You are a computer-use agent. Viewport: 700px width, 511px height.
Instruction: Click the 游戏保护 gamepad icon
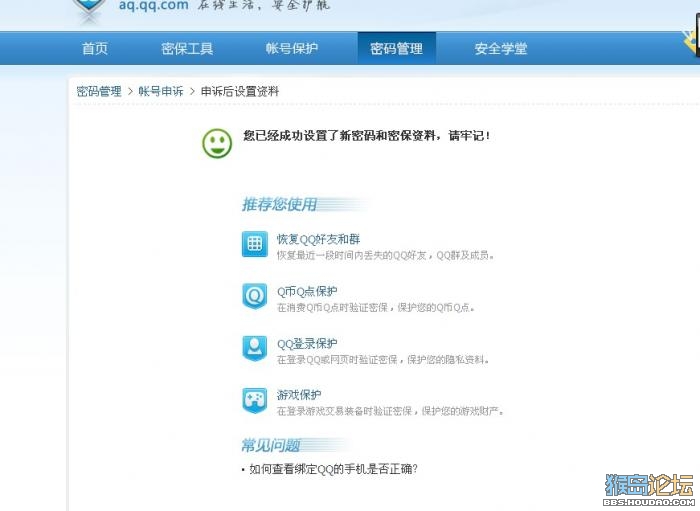pos(255,400)
